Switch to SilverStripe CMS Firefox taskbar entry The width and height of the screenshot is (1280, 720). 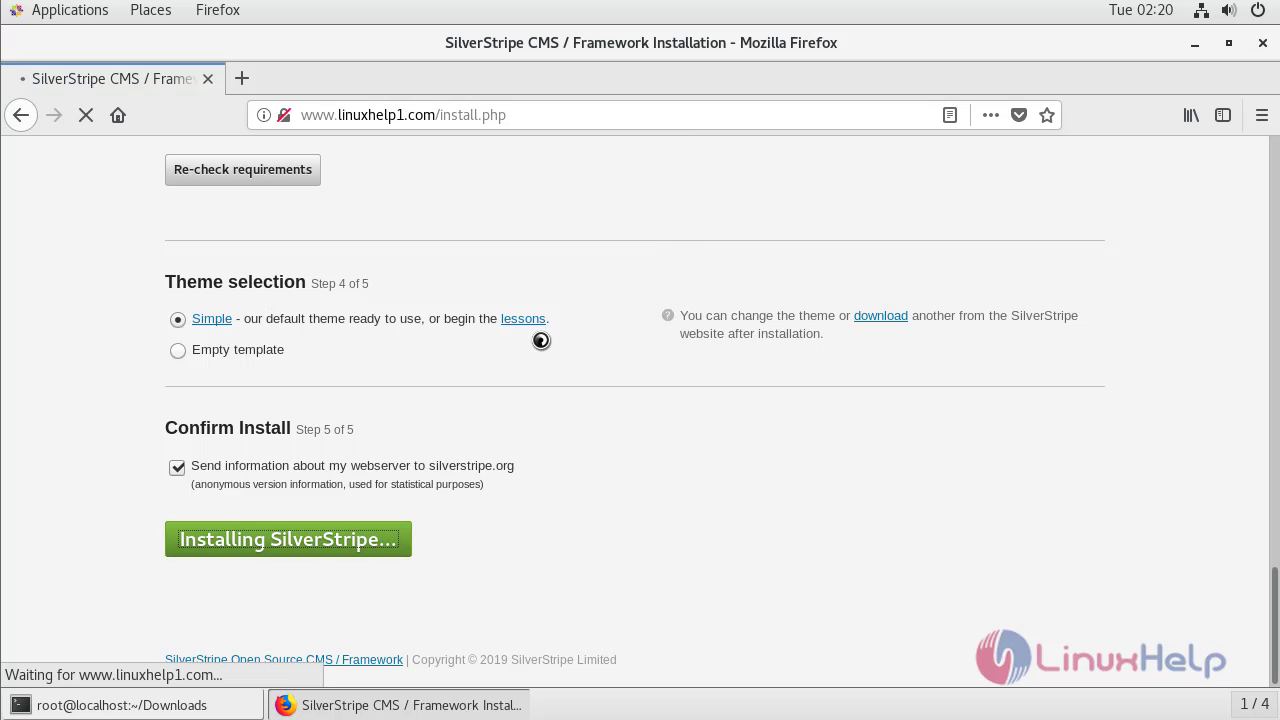[x=399, y=705]
